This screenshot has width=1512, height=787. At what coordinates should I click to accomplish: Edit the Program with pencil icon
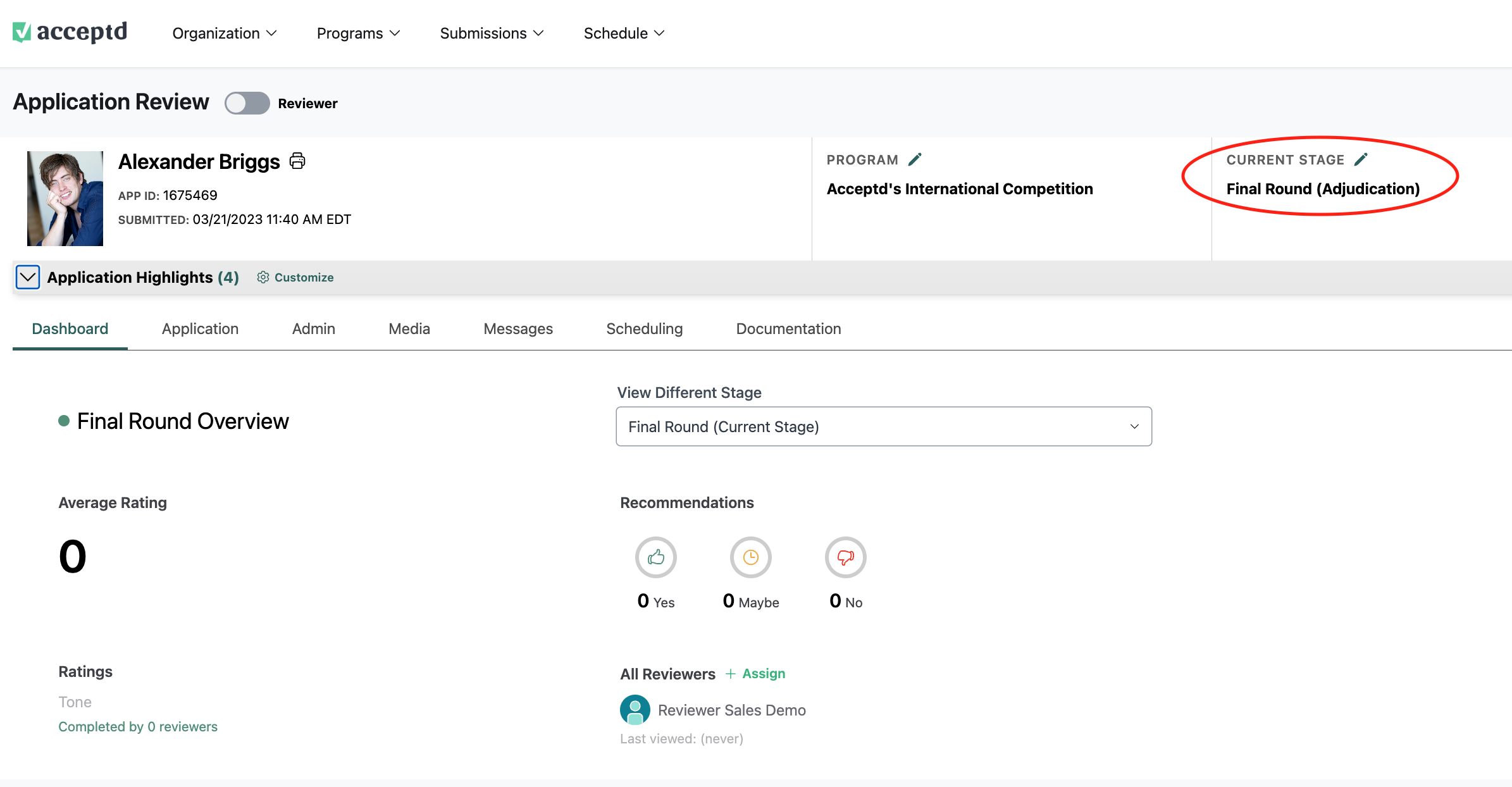tap(915, 159)
